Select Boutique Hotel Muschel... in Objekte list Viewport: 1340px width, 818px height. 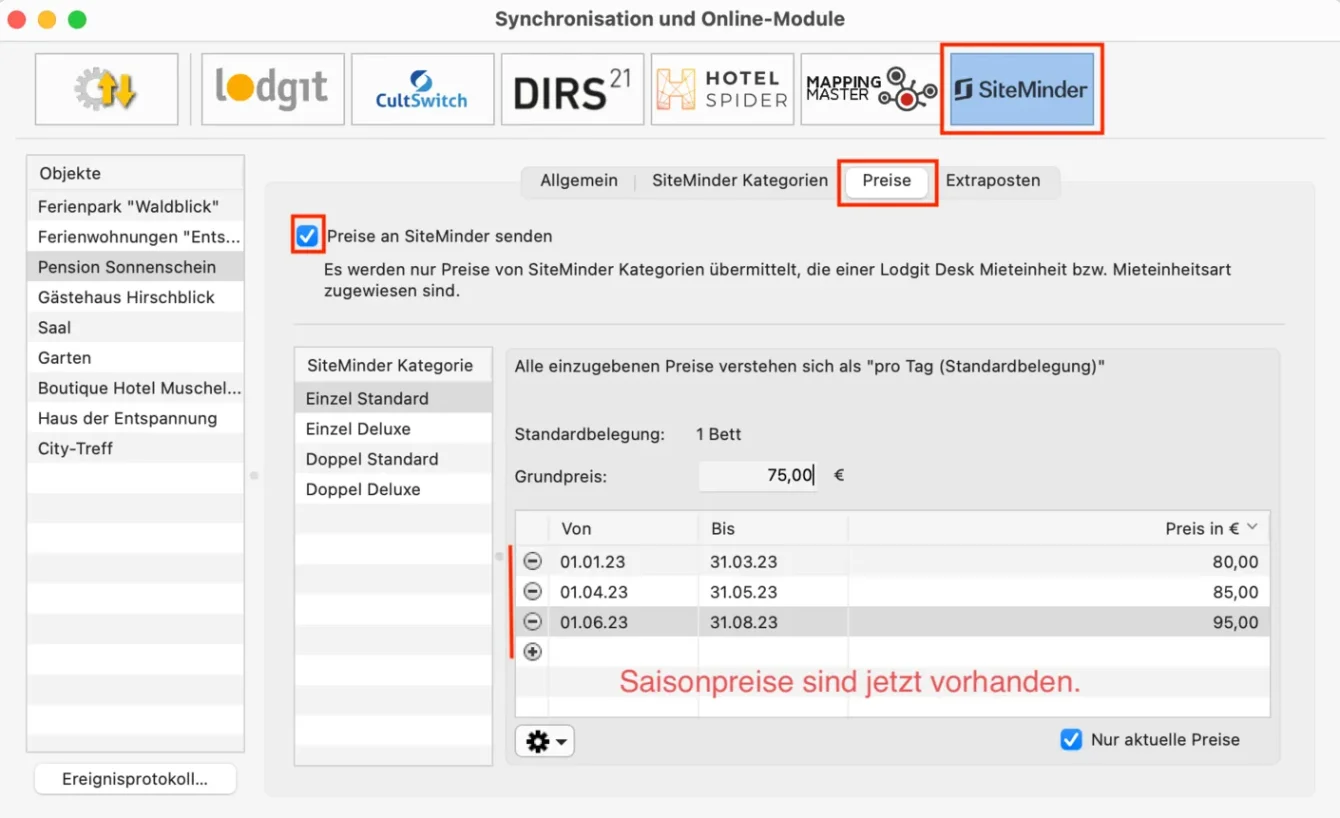pos(136,388)
